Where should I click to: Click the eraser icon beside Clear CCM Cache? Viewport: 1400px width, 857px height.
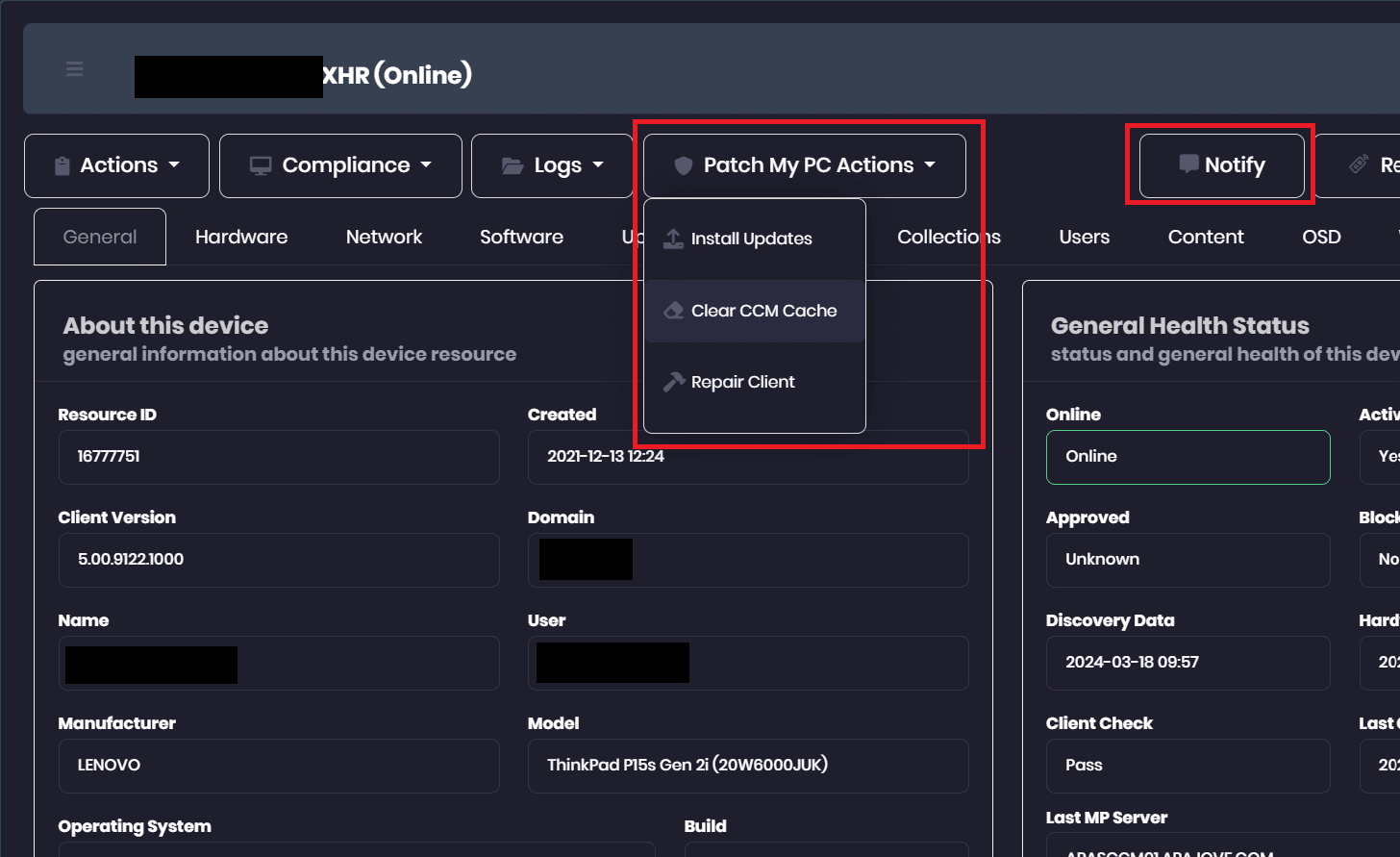coord(674,311)
